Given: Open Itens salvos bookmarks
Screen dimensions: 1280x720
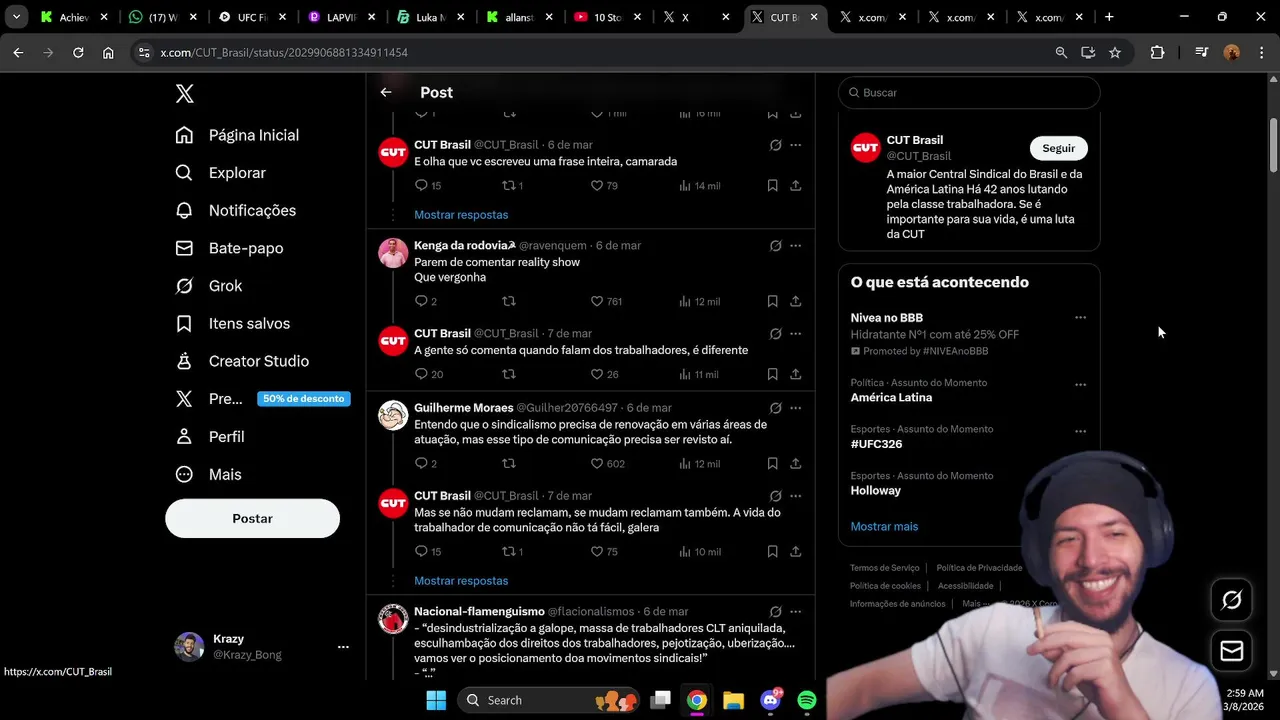Looking at the screenshot, I should 232,324.
